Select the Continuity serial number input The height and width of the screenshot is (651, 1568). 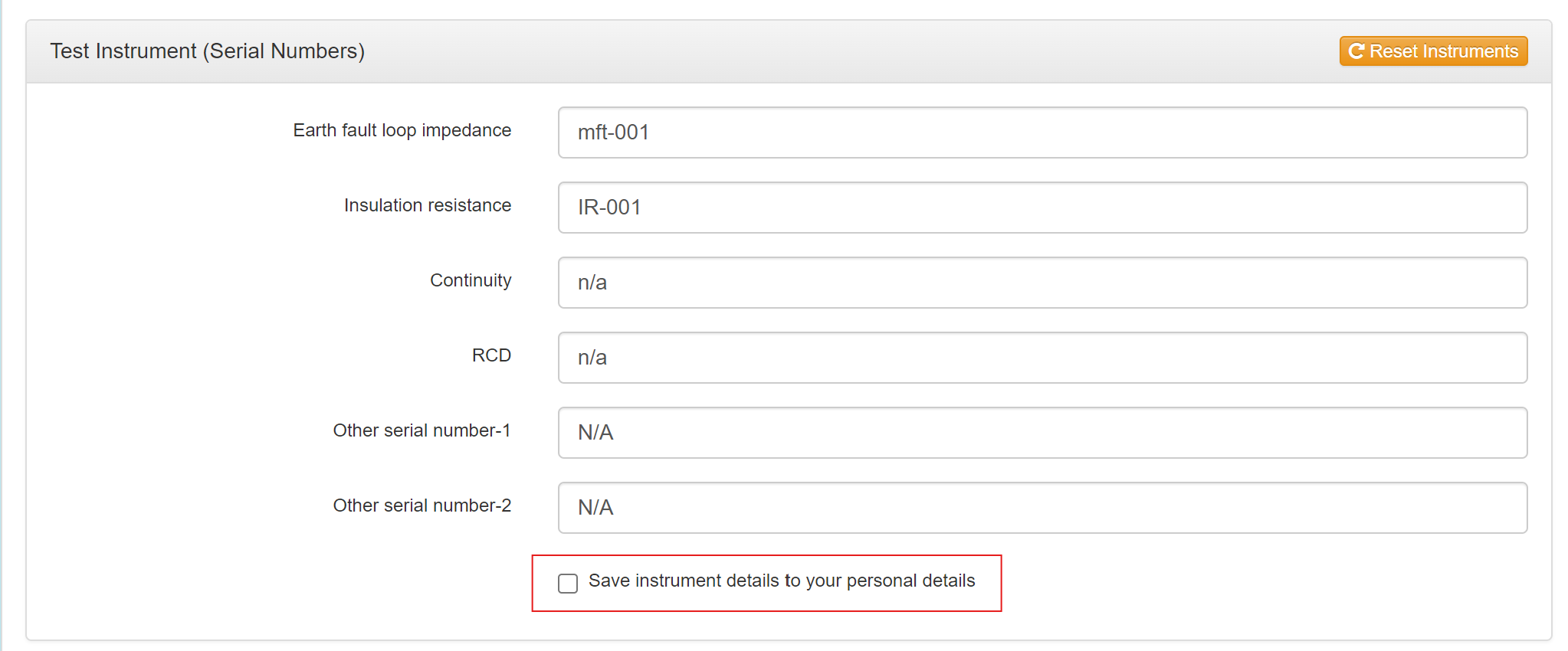point(1042,283)
